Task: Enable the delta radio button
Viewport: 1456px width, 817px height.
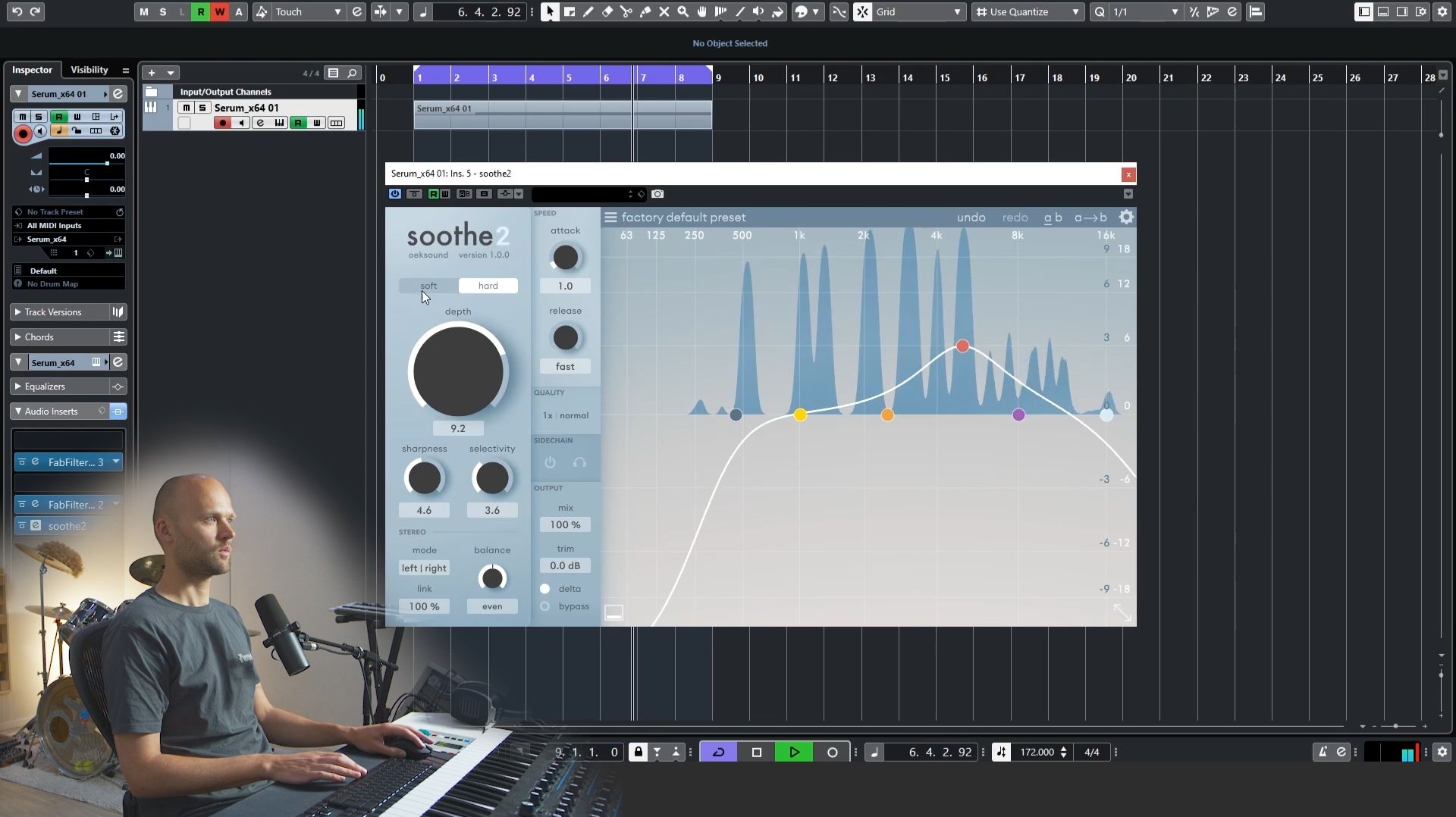Action: (x=544, y=589)
